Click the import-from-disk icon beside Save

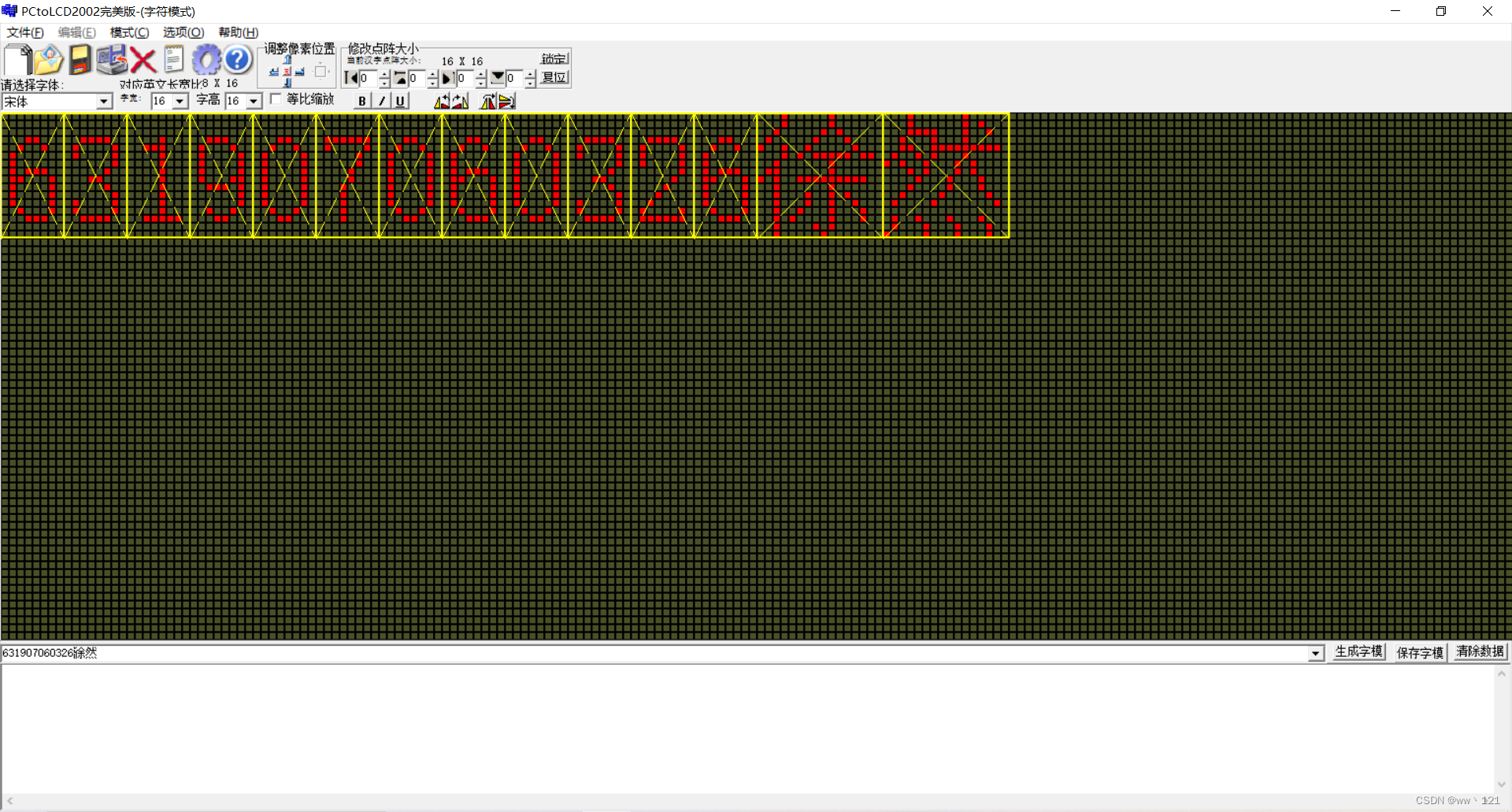(112, 60)
